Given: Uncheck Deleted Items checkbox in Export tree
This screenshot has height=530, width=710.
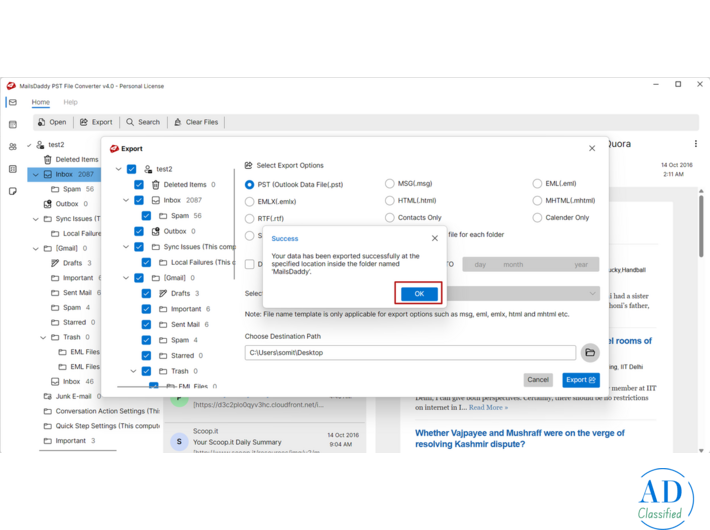Looking at the screenshot, I should click(139, 184).
